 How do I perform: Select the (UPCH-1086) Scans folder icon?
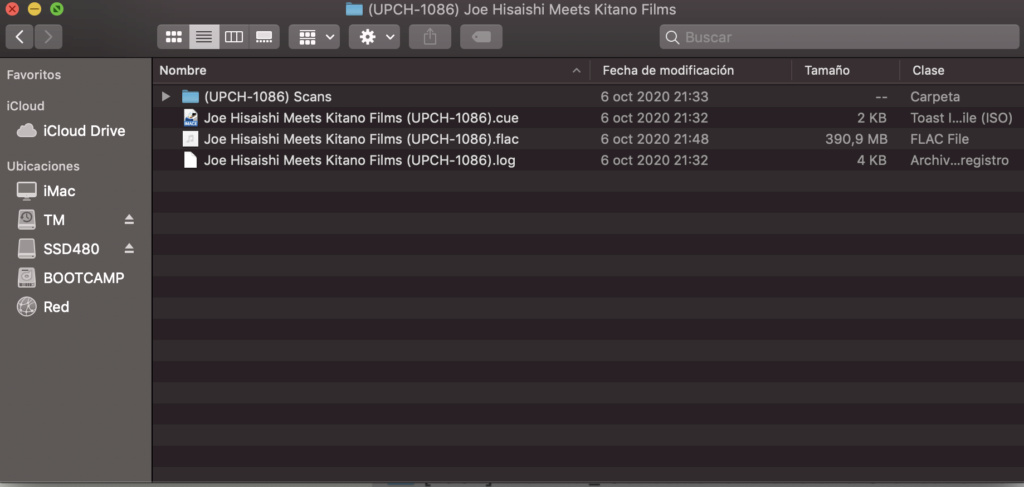190,97
